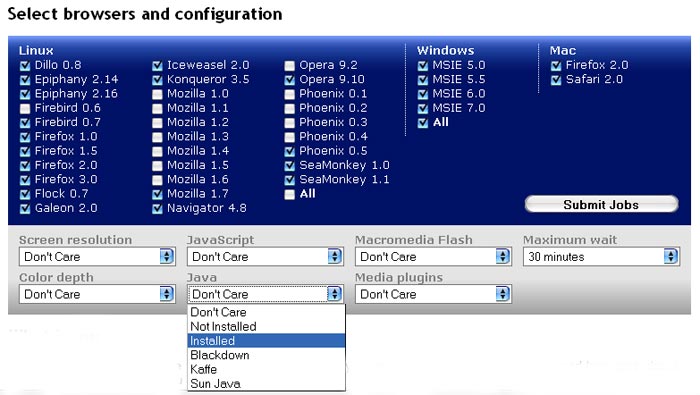Image resolution: width=700 pixels, height=395 pixels.
Task: Pick Blackdown from Java list
Action: pos(266,355)
